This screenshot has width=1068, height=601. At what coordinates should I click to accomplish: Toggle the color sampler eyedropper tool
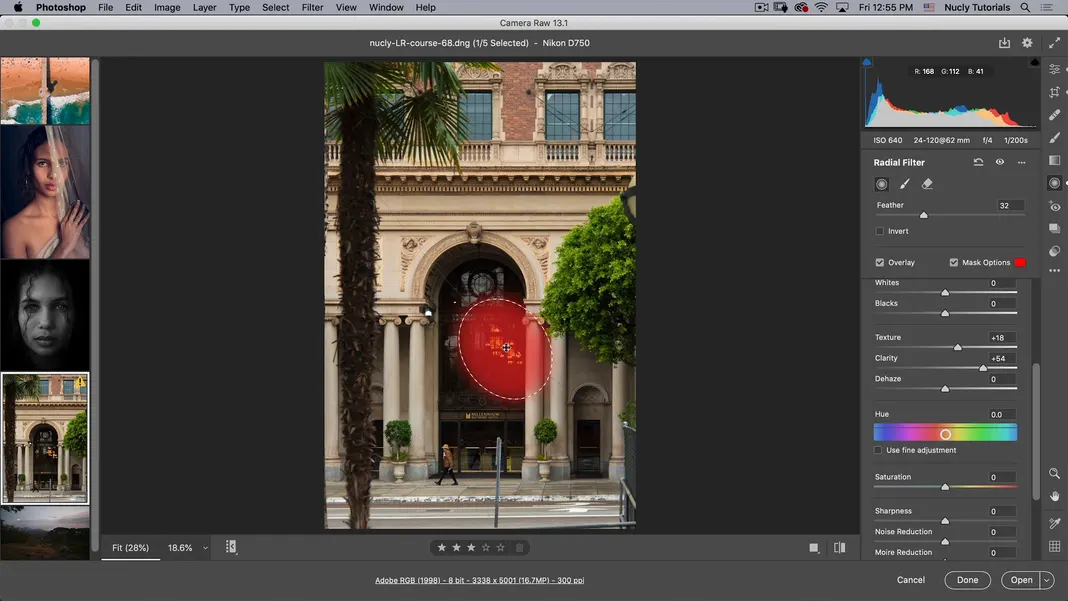[x=1054, y=523]
